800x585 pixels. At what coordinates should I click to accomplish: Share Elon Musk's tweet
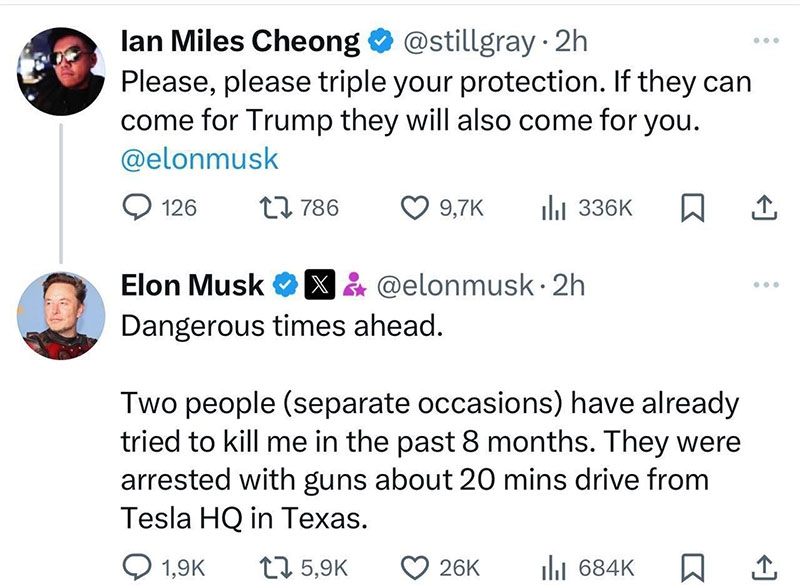762,567
